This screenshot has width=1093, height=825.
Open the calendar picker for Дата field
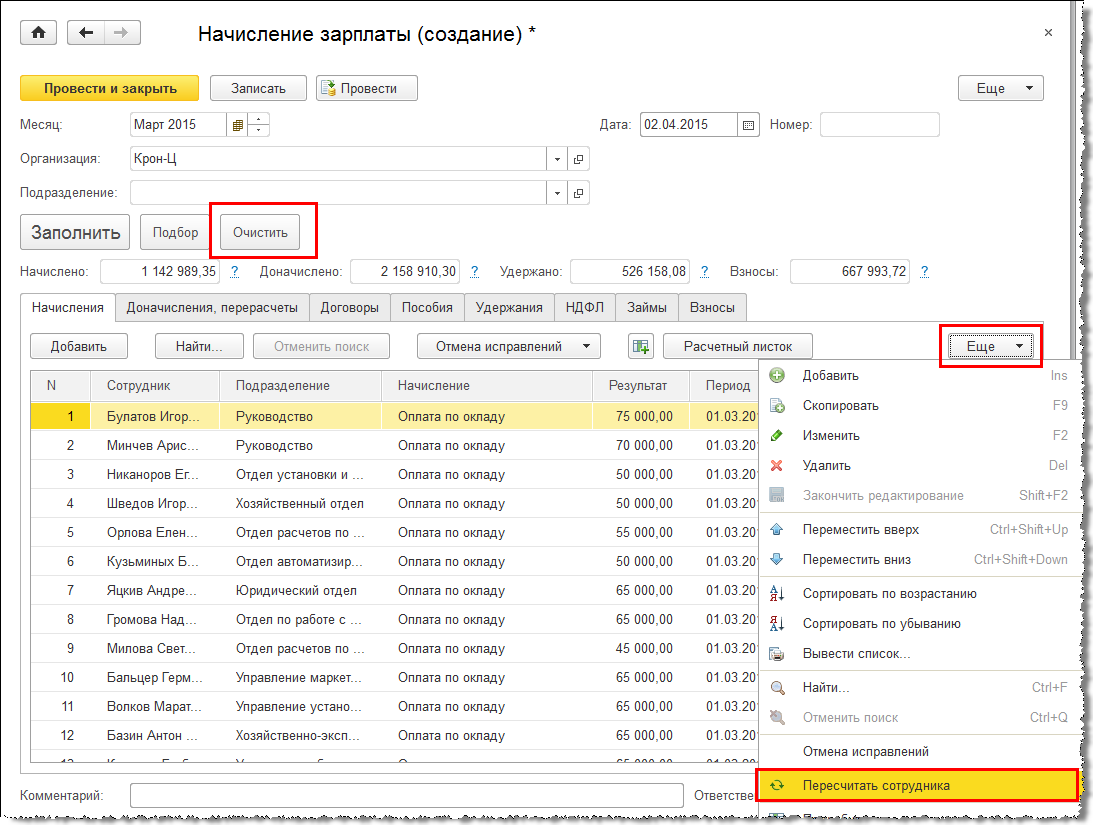(748, 125)
